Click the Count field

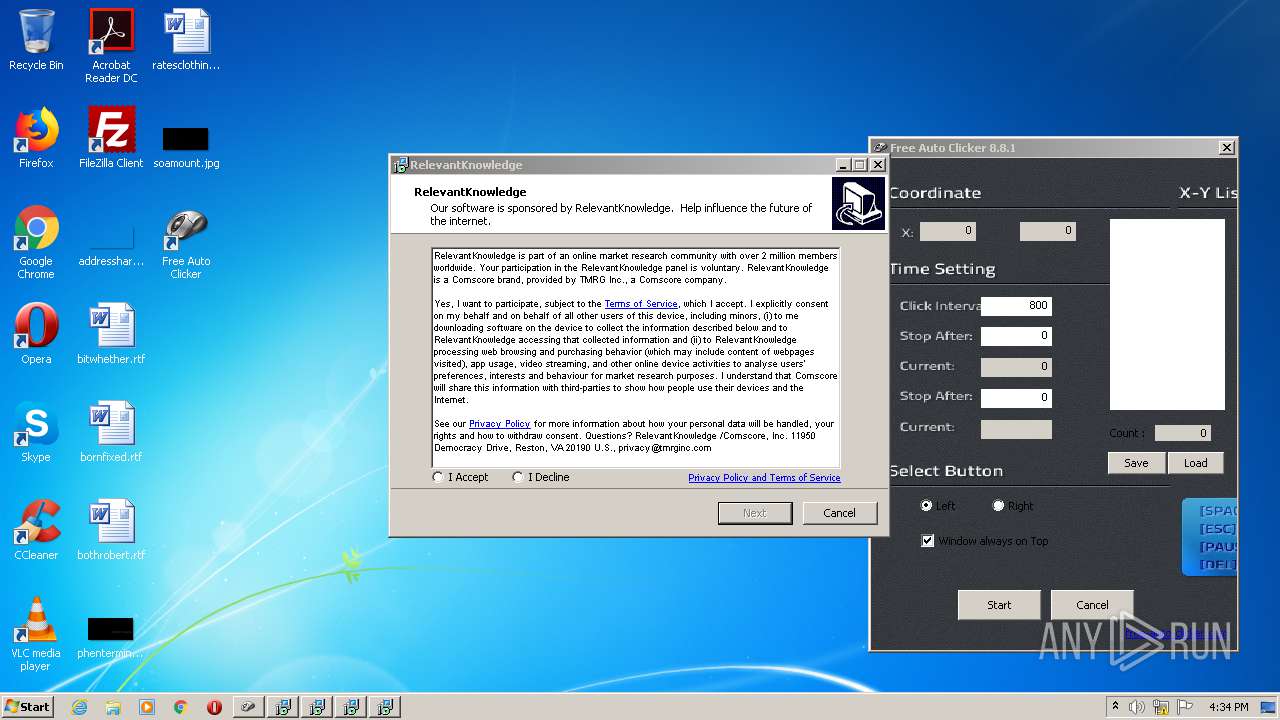pyautogui.click(x=1183, y=433)
